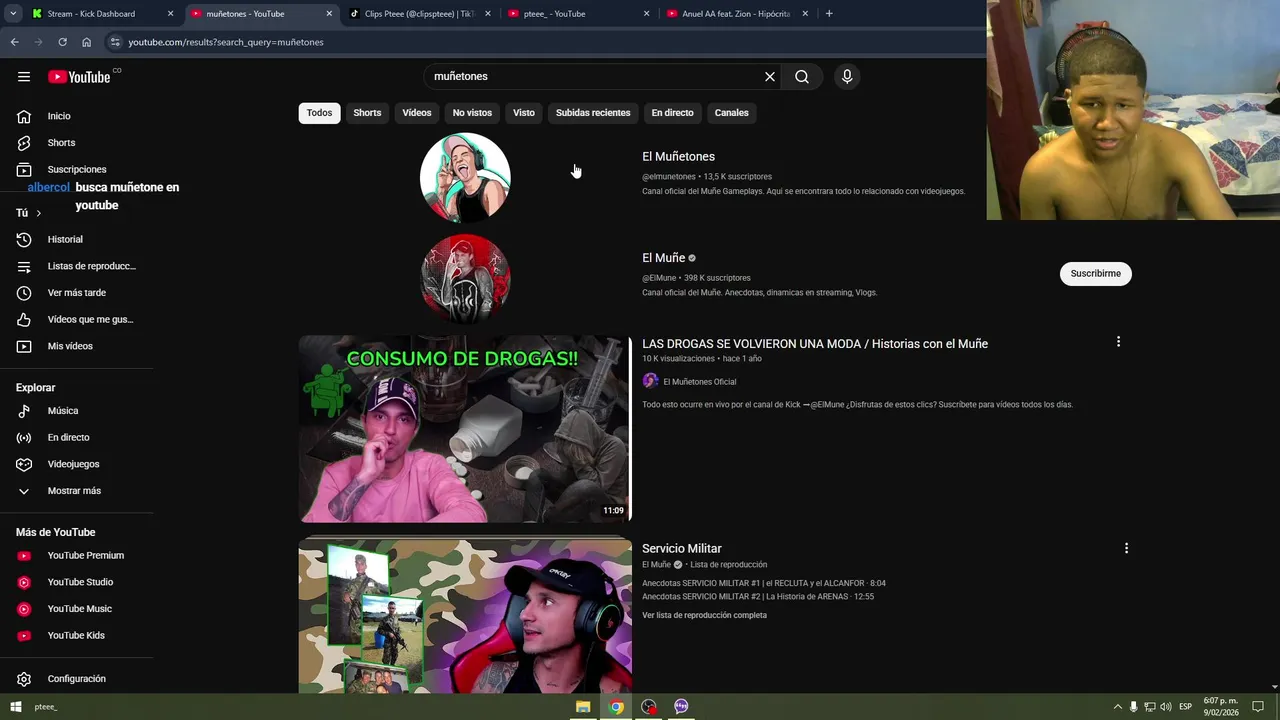Activate voice search microphone
This screenshot has width=1280, height=720.
pyautogui.click(x=847, y=77)
